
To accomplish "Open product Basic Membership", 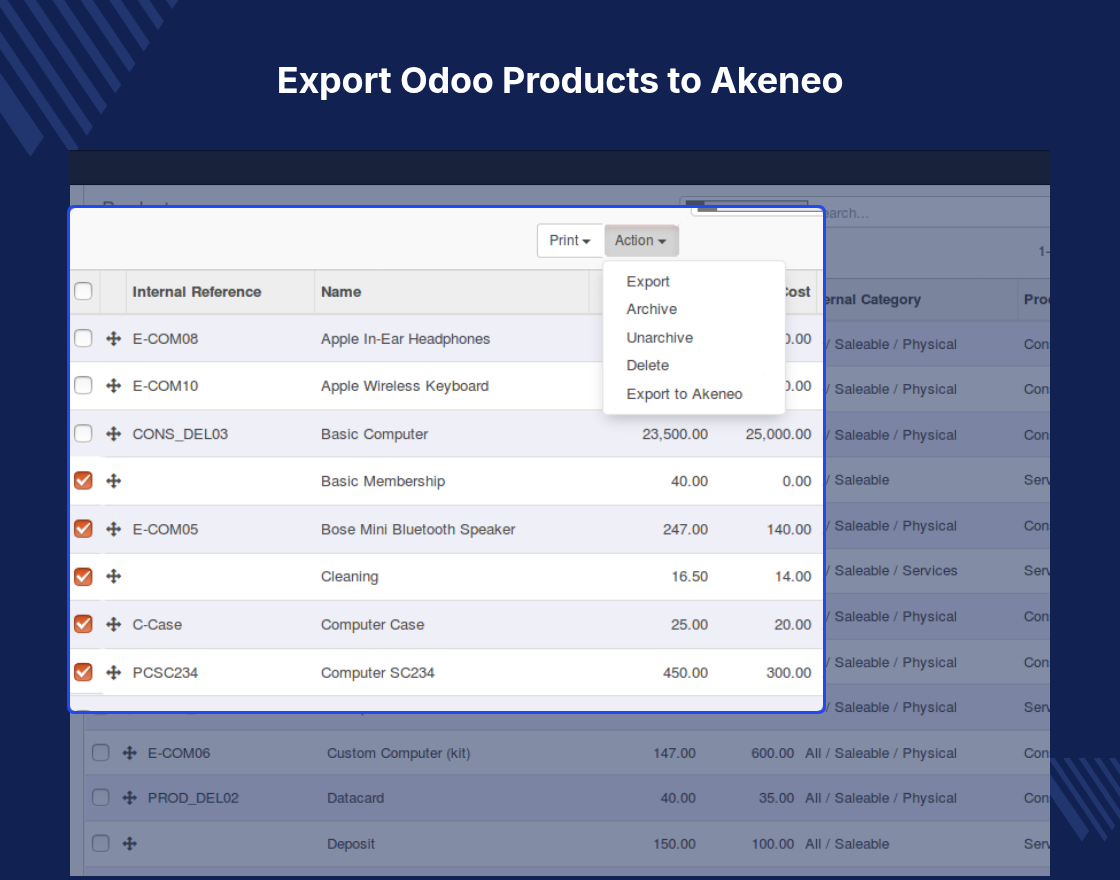I will tap(383, 481).
